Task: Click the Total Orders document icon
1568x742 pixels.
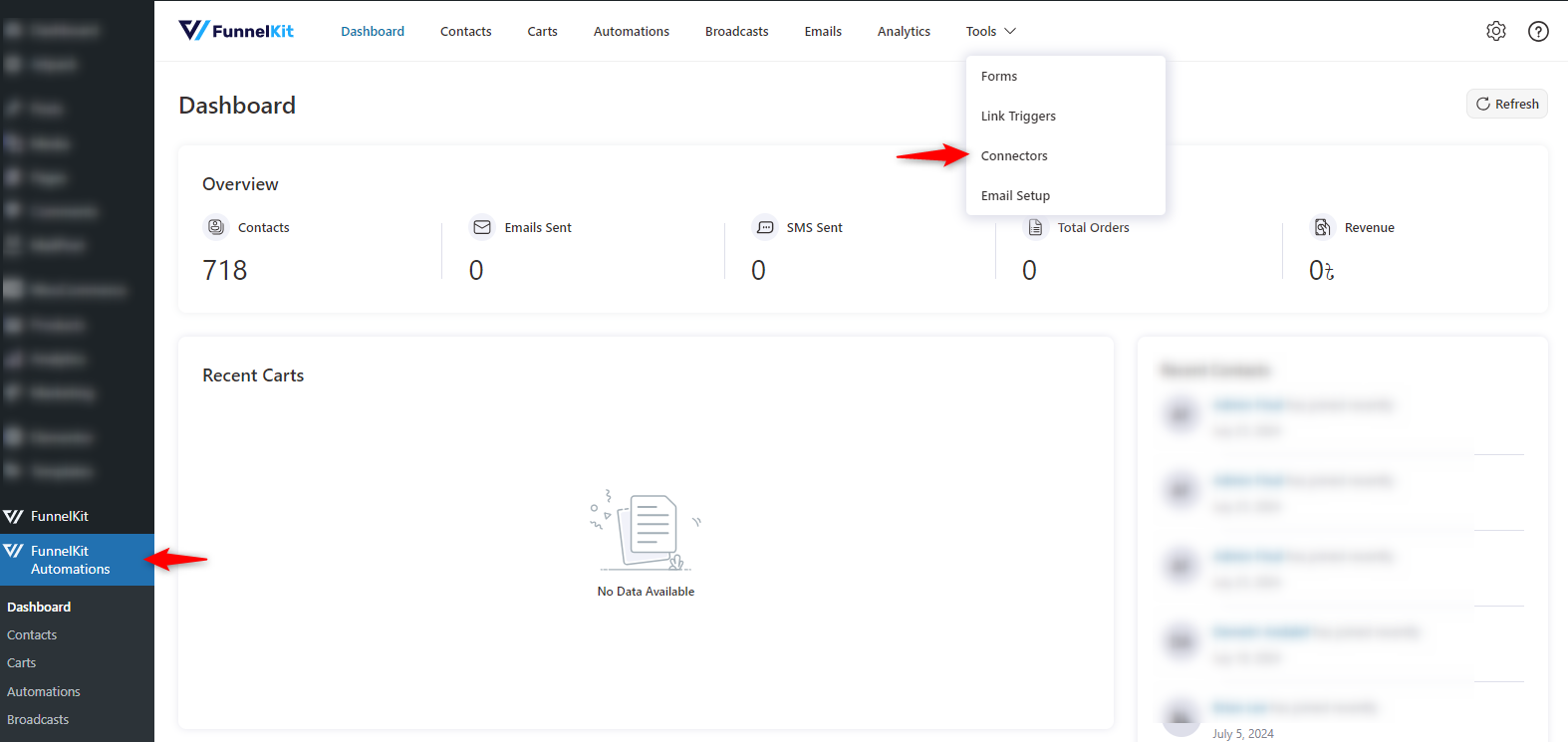Action: coord(1036,227)
